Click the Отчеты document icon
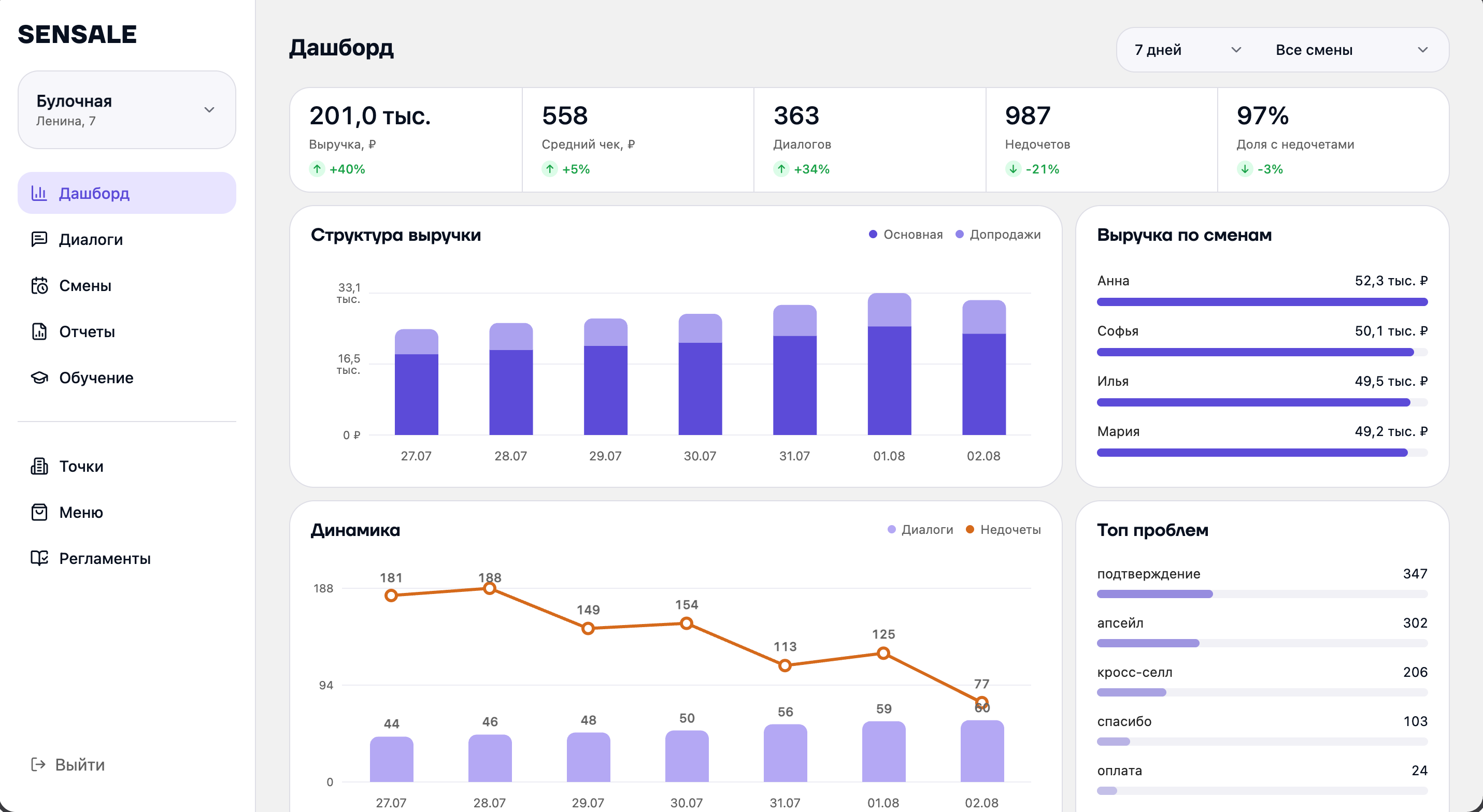 tap(39, 331)
